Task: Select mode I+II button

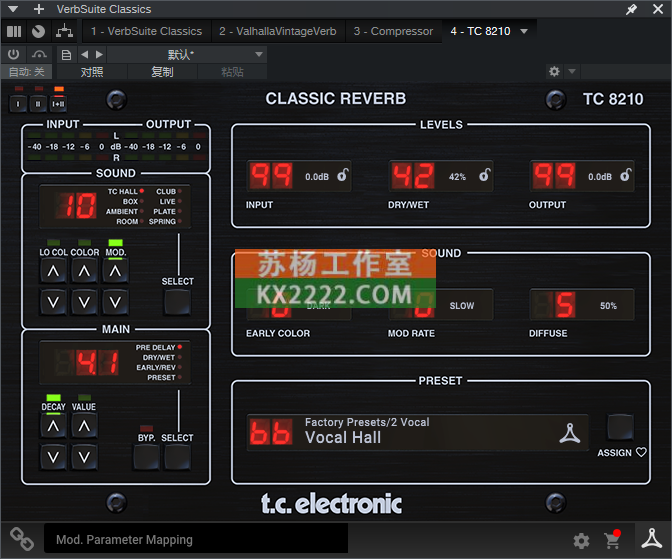Action: 58,104
